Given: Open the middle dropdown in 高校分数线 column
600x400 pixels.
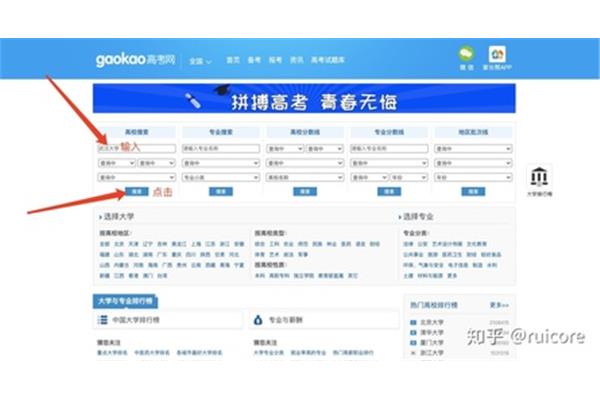Looking at the screenshot, I should point(305,163).
